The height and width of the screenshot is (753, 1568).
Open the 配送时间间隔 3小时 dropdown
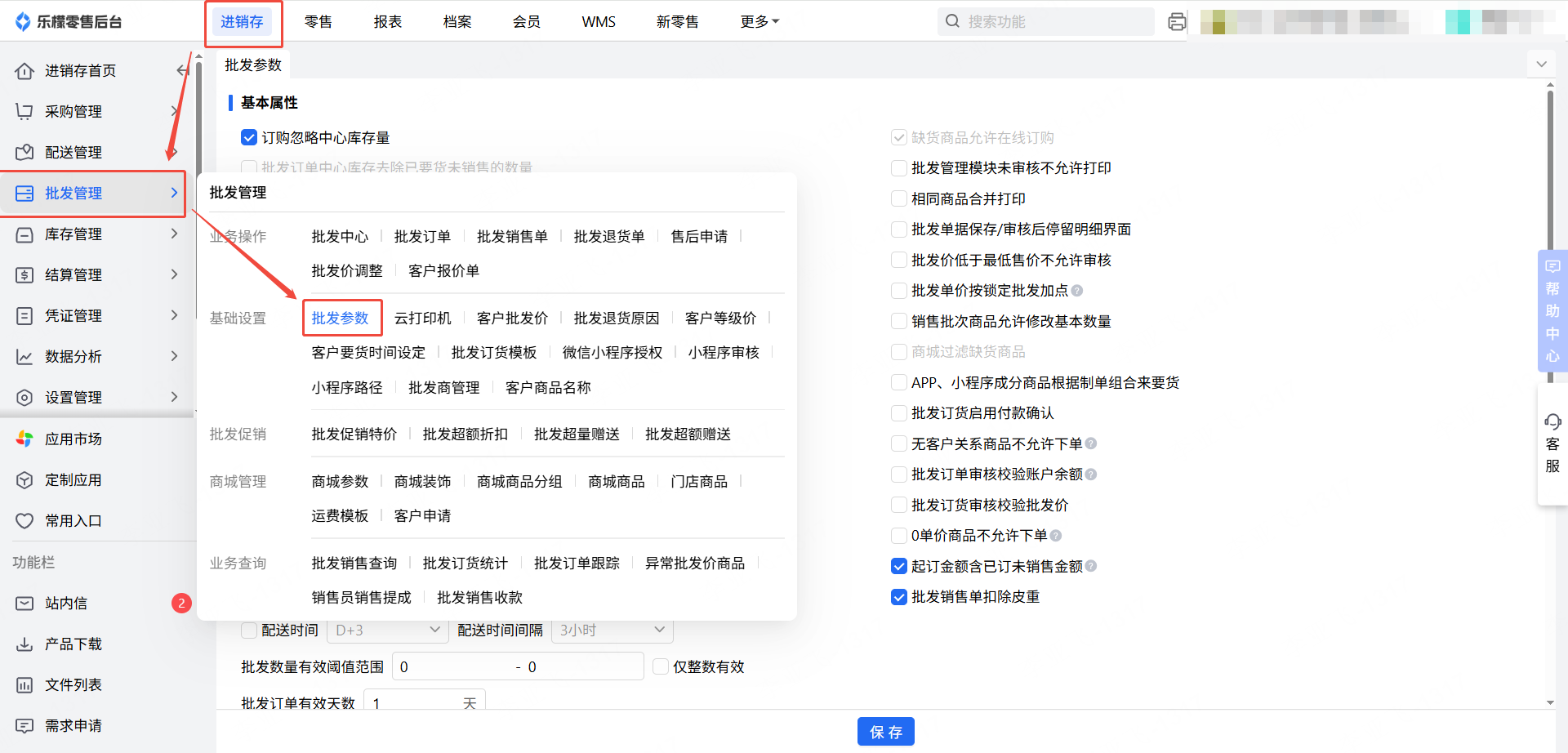tap(612, 630)
